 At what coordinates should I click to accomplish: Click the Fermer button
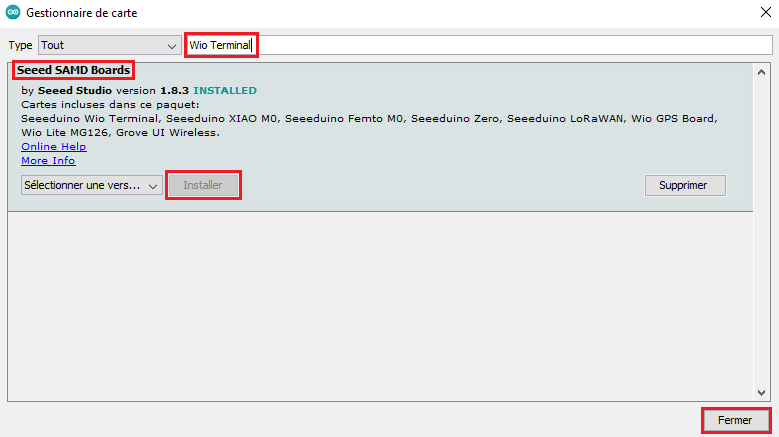point(735,420)
